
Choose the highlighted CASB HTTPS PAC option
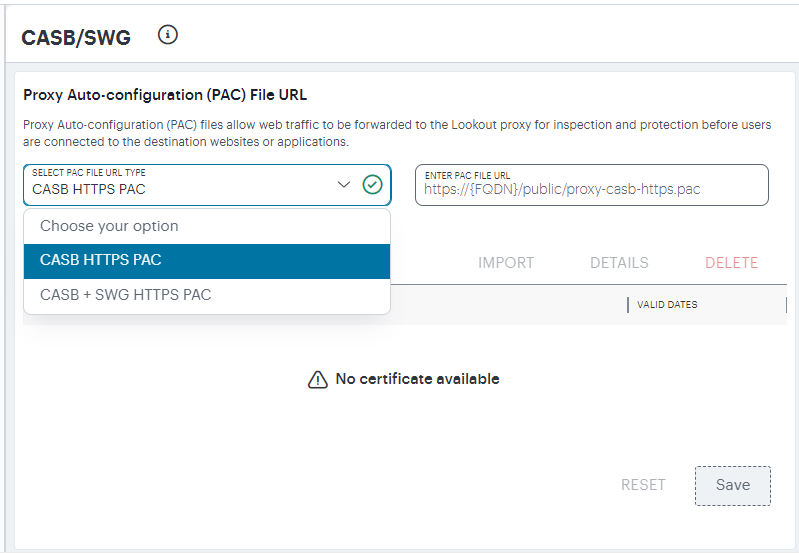(207, 260)
